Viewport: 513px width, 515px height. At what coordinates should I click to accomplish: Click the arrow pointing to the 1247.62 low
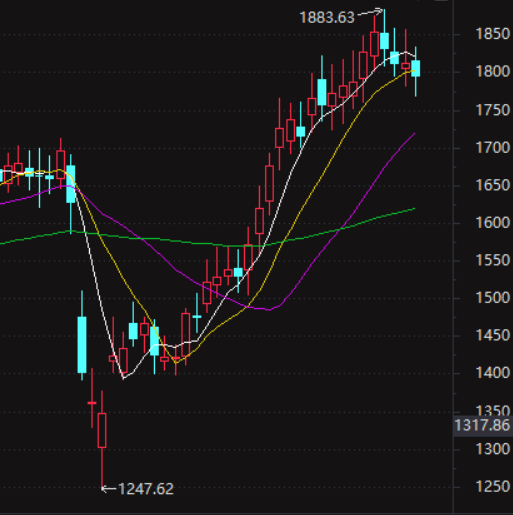[109, 489]
